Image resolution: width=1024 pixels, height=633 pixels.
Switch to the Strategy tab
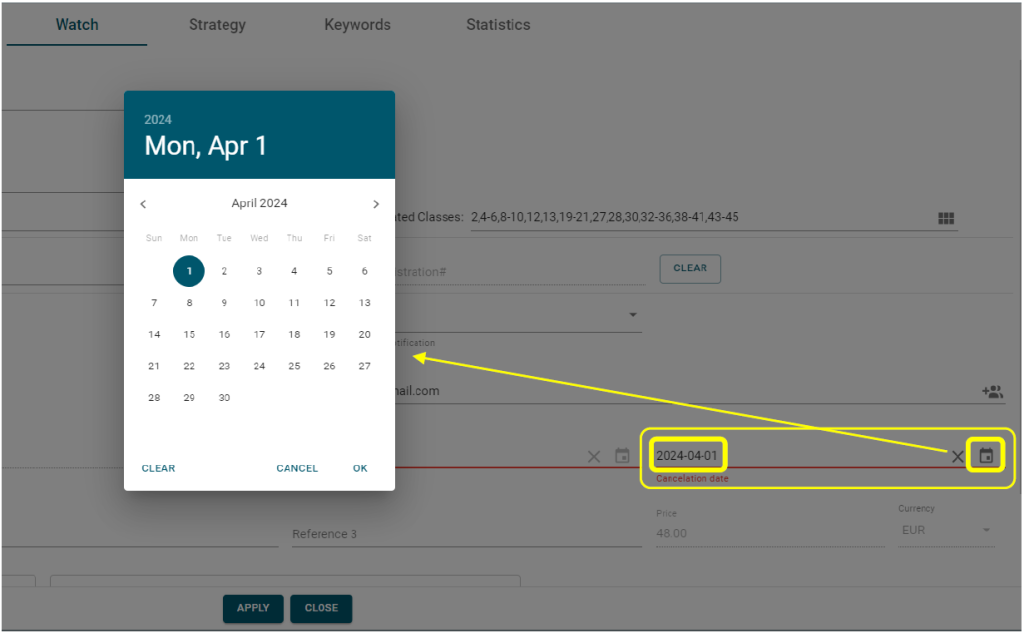point(217,25)
